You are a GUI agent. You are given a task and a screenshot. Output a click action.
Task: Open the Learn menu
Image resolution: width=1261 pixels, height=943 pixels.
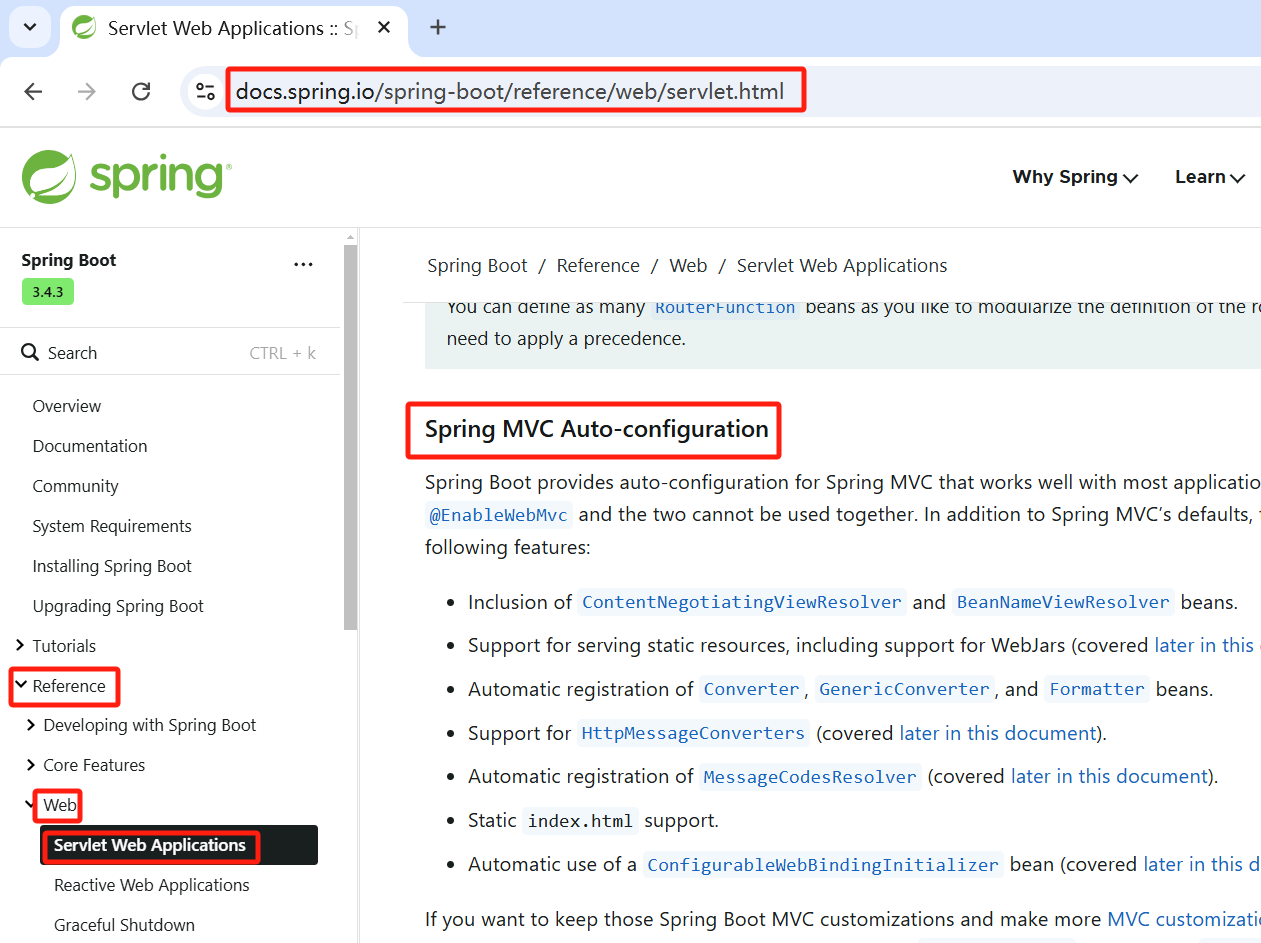[x=1210, y=177]
